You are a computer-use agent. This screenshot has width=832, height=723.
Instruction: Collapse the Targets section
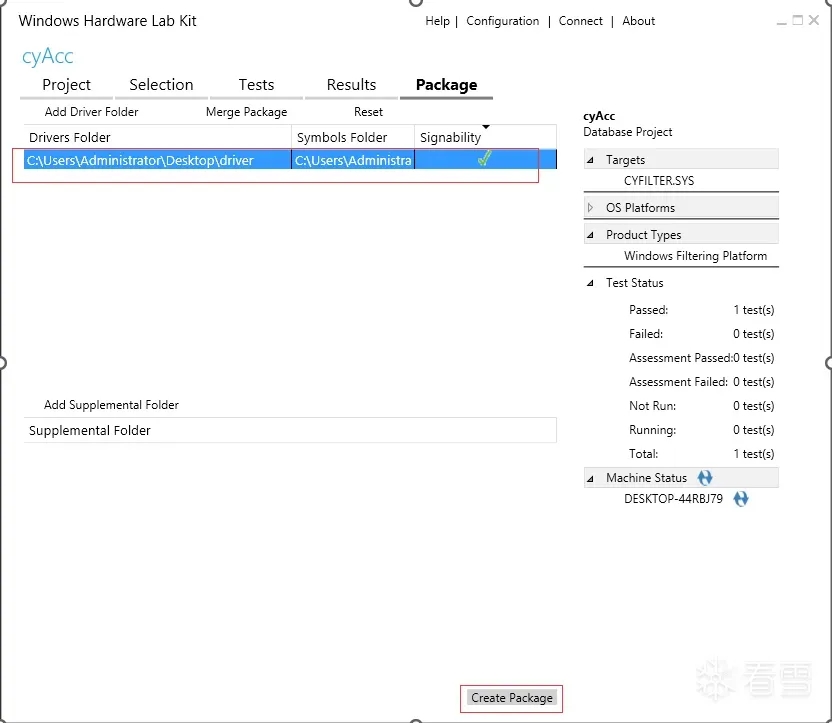point(590,160)
